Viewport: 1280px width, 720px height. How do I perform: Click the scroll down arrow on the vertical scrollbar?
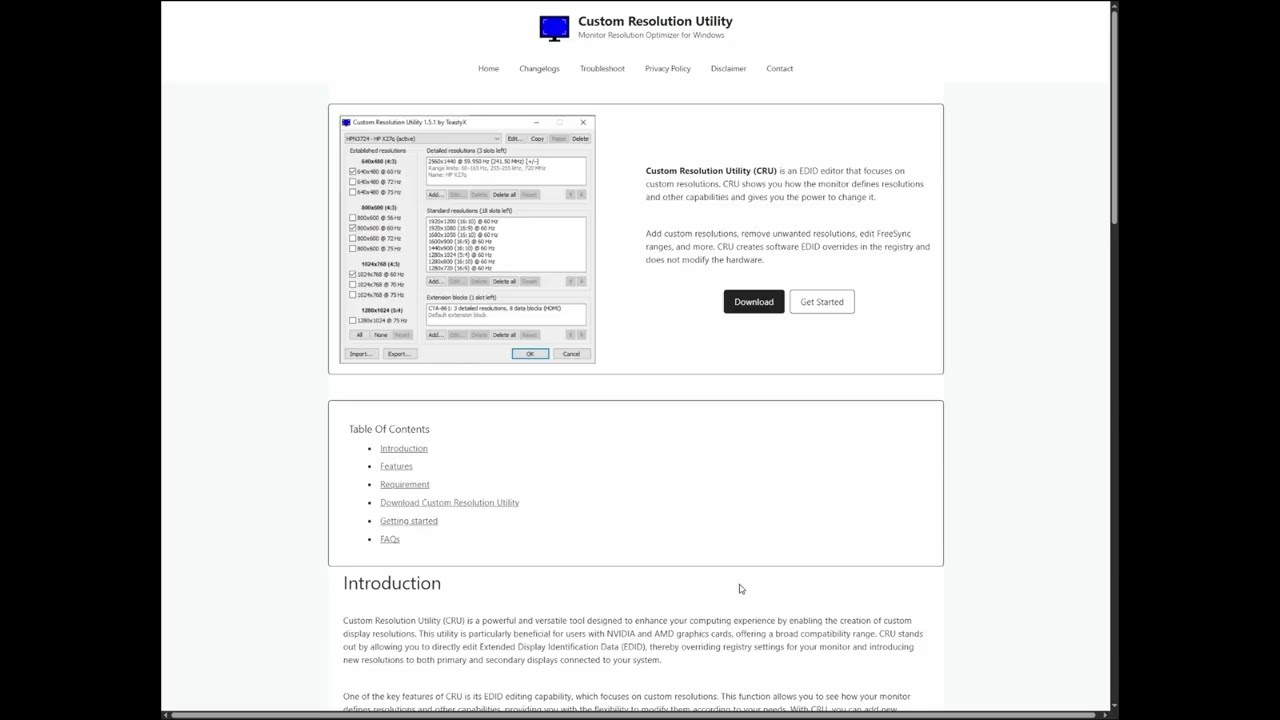[1114, 704]
